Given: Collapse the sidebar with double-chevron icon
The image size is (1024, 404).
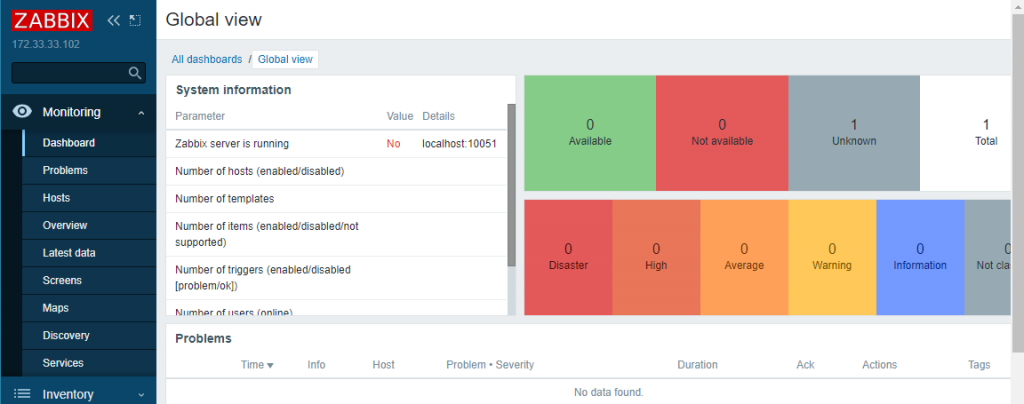Looking at the screenshot, I should [x=113, y=20].
